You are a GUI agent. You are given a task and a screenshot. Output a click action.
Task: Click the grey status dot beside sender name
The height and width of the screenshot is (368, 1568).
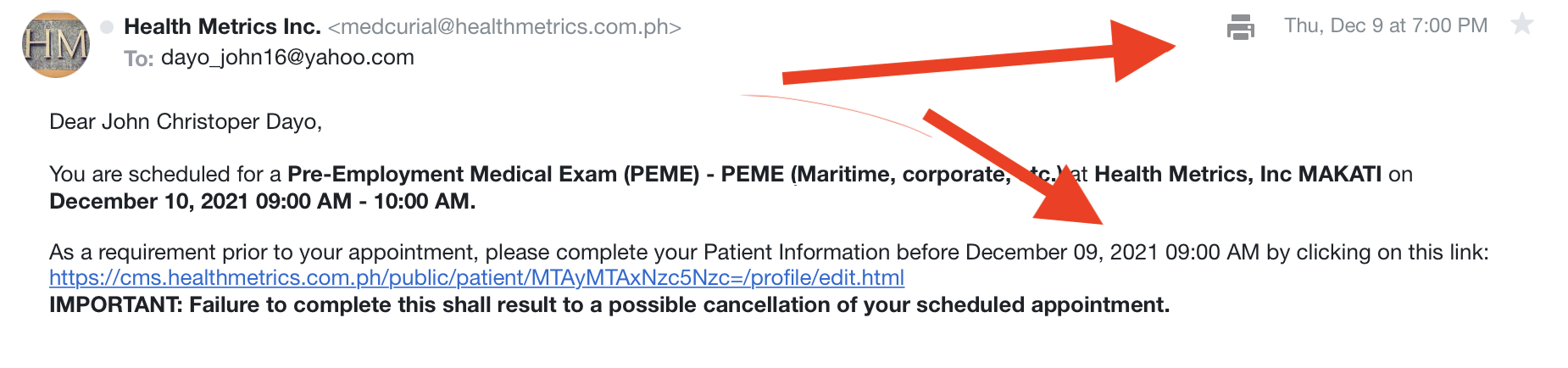coord(107,27)
